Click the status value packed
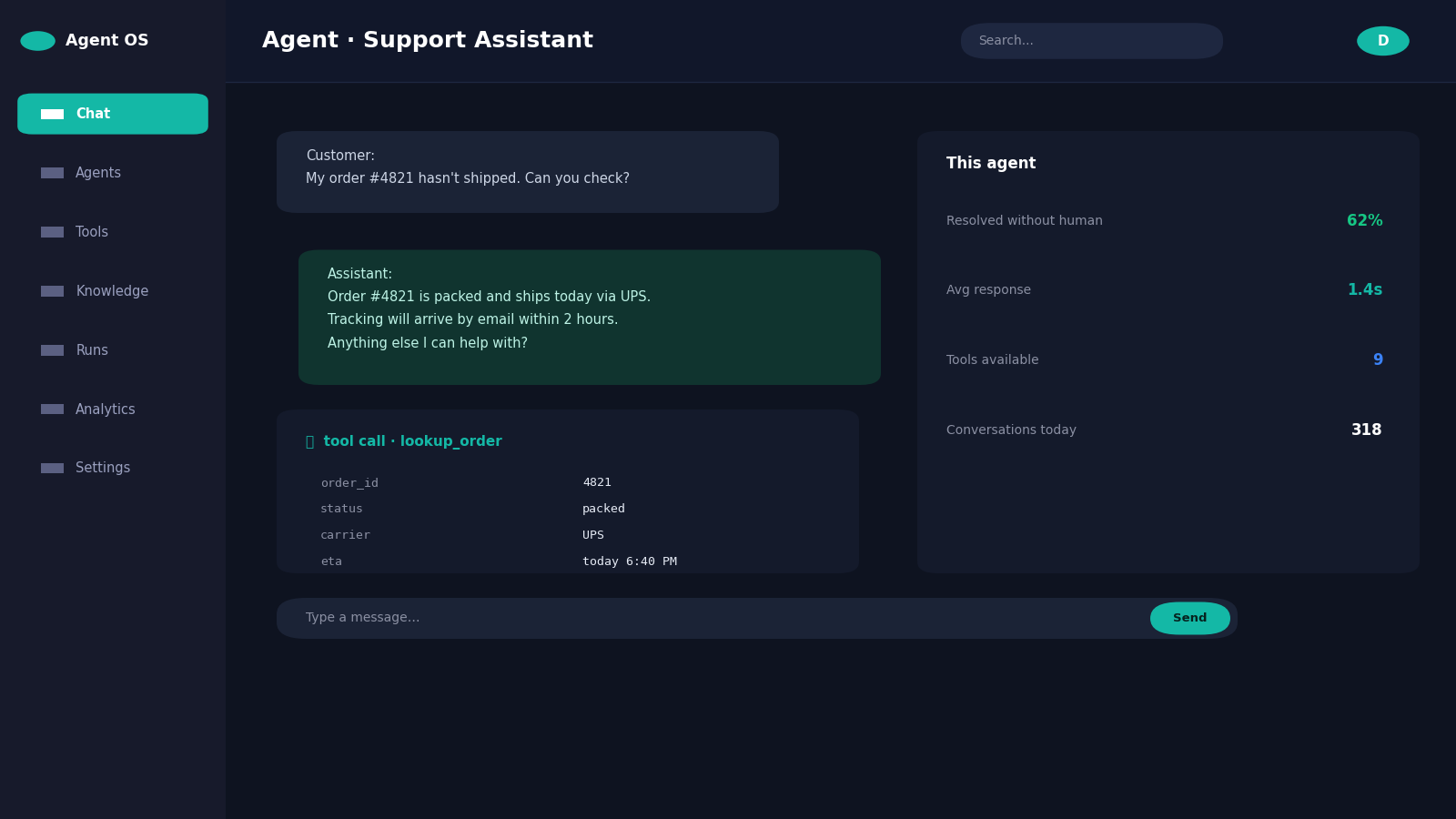Viewport: 1456px width, 819px height. pyautogui.click(x=603, y=509)
